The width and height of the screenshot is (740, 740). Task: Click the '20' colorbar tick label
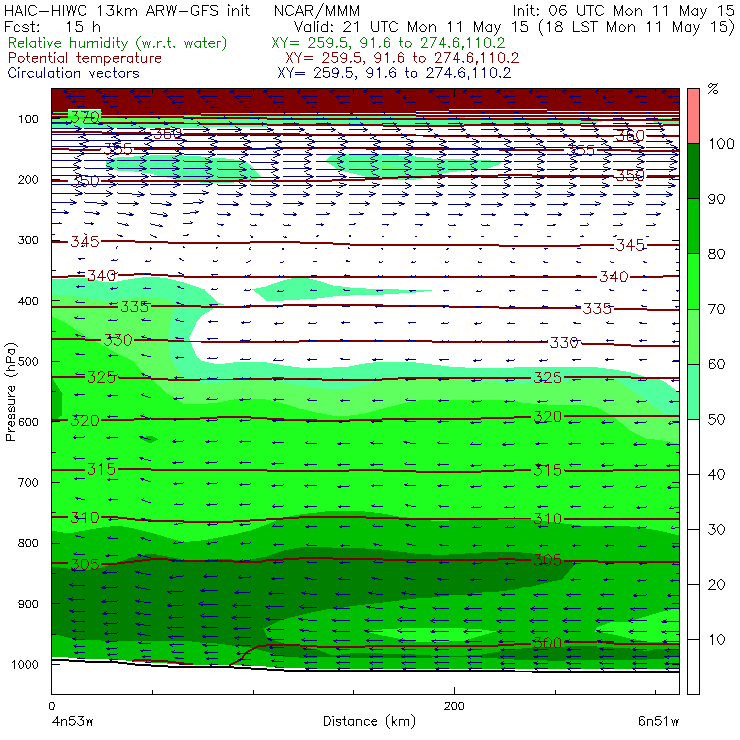[x=717, y=585]
